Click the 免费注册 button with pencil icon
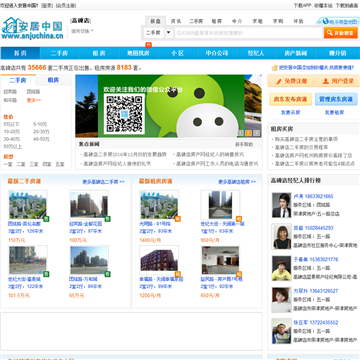Screen dimensions: 360x360 [291, 81]
